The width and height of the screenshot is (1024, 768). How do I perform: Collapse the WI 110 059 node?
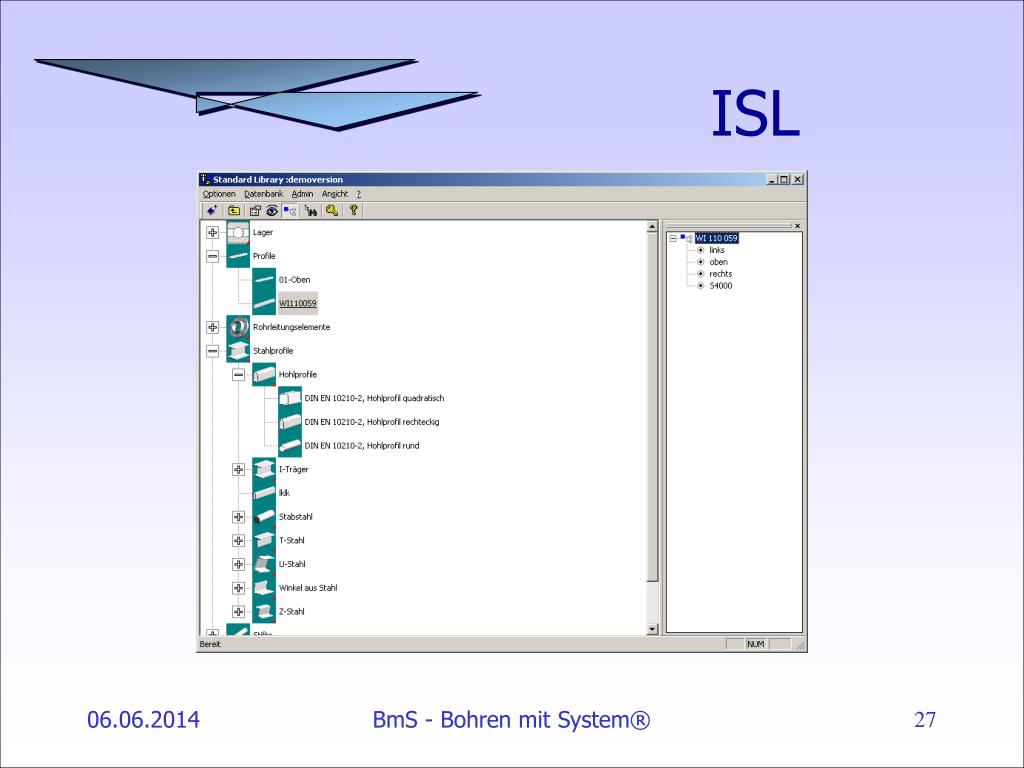click(673, 238)
